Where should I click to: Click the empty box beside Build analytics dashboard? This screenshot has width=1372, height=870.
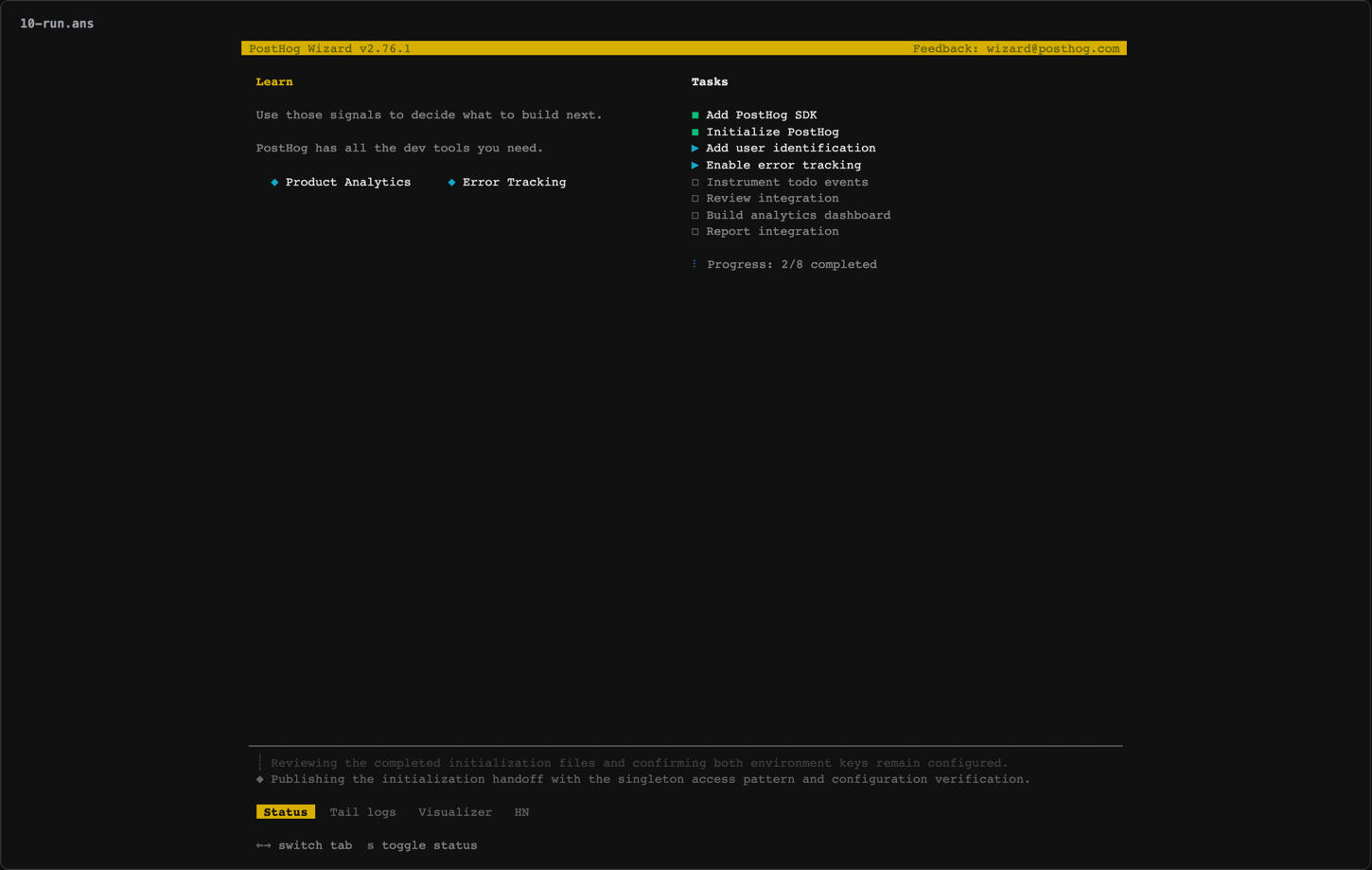pyautogui.click(x=695, y=216)
